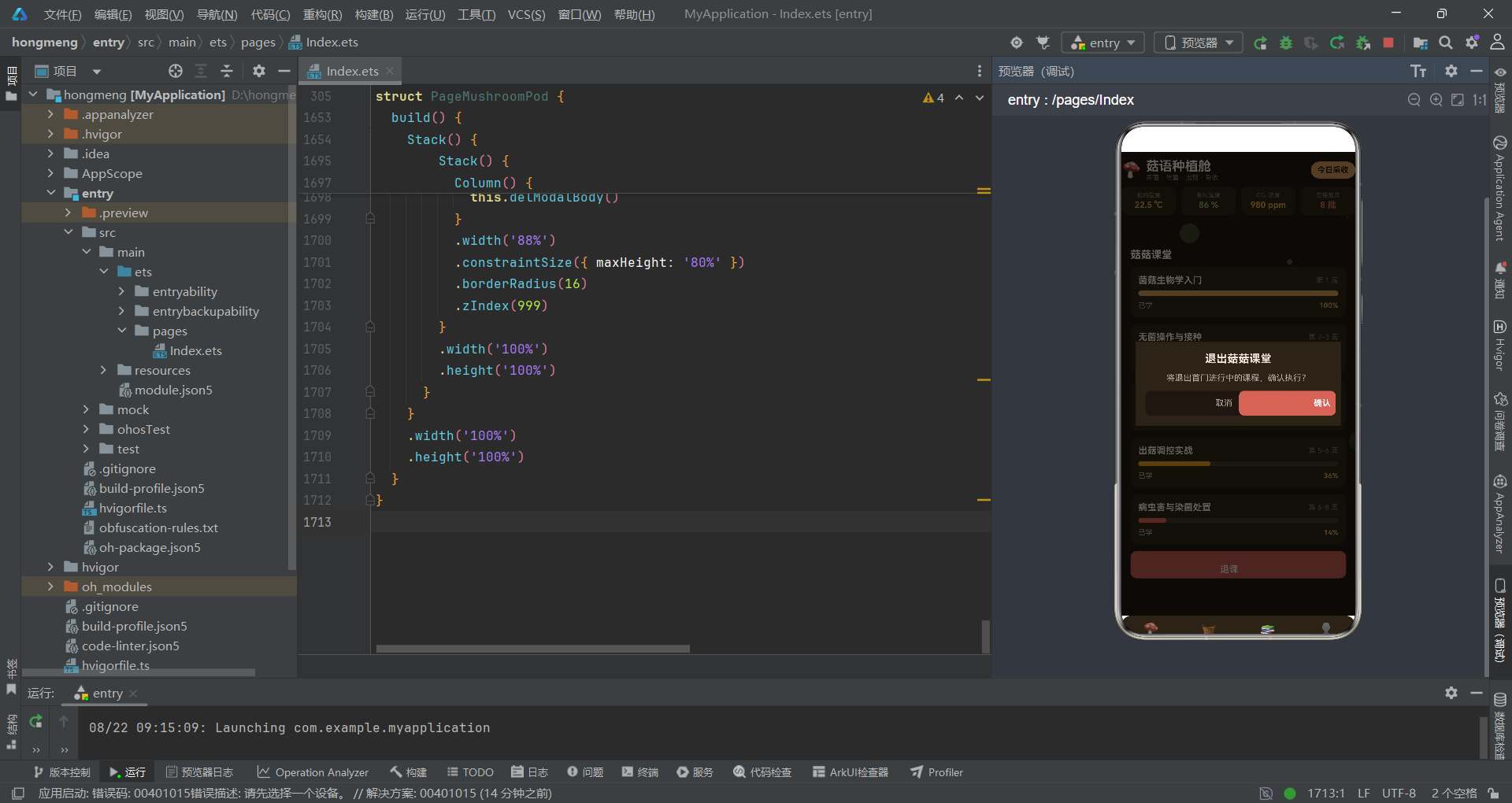Expand the .hvigor folder
Image resolution: width=1512 pixels, height=803 pixels.
pos(50,134)
